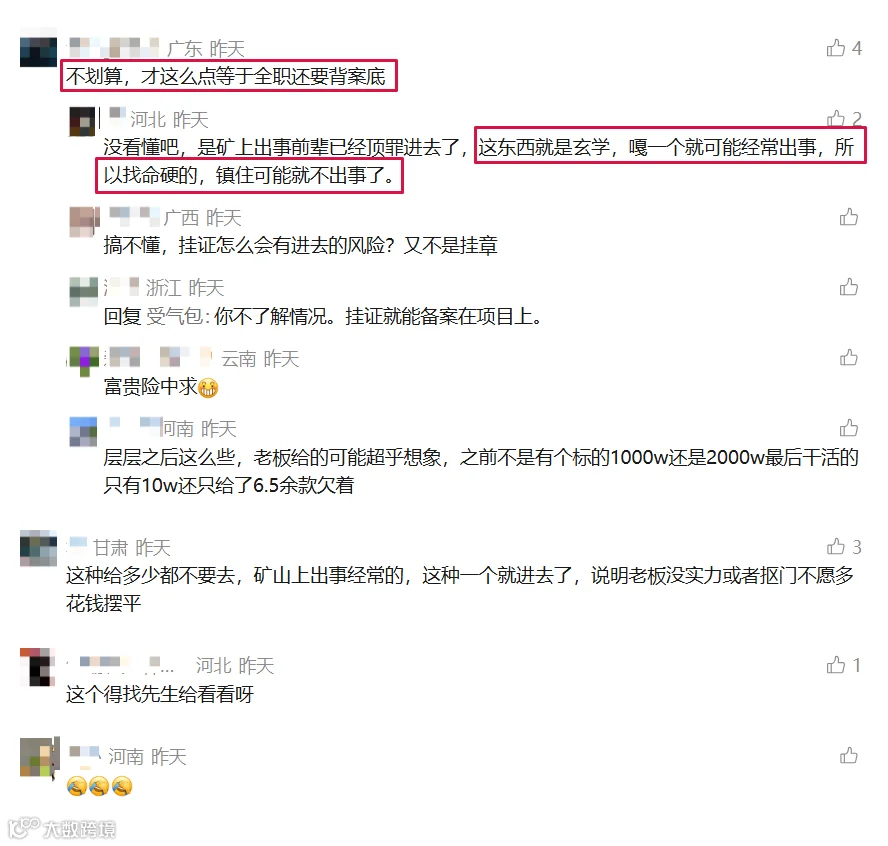Viewport: 888px width, 846px height.
Task: Open the Hebei replier's dark avatar
Action: (83, 121)
